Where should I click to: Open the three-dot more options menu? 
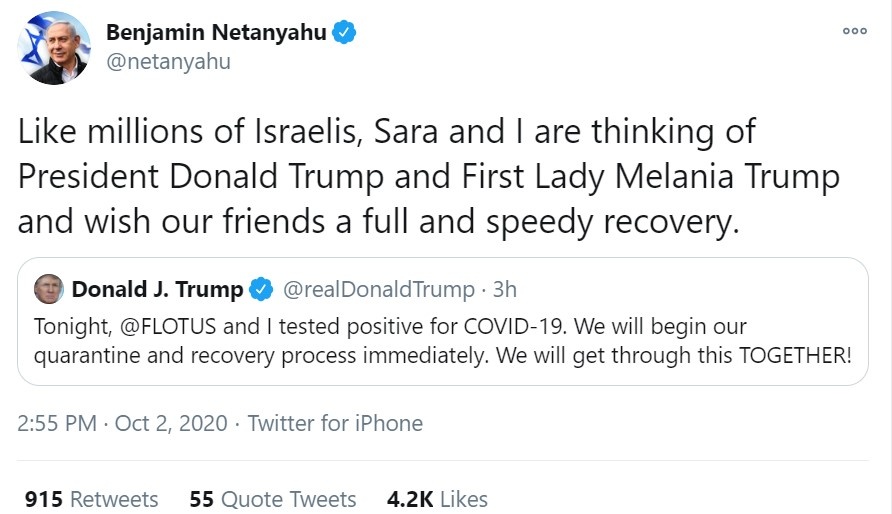pos(854,31)
